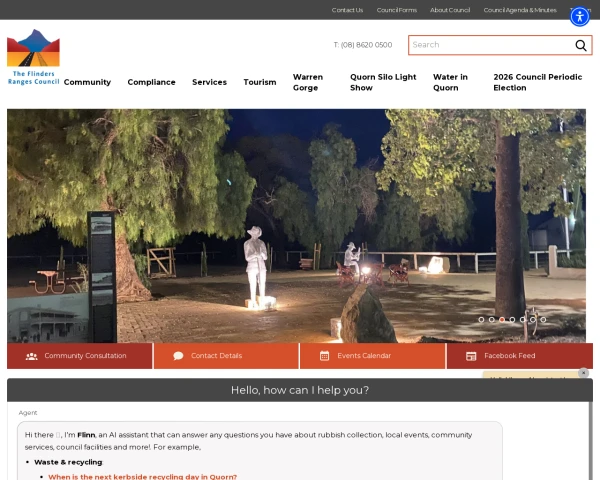
Task: Click the 'Waste & recycling' bullet text
Action: pos(68,462)
